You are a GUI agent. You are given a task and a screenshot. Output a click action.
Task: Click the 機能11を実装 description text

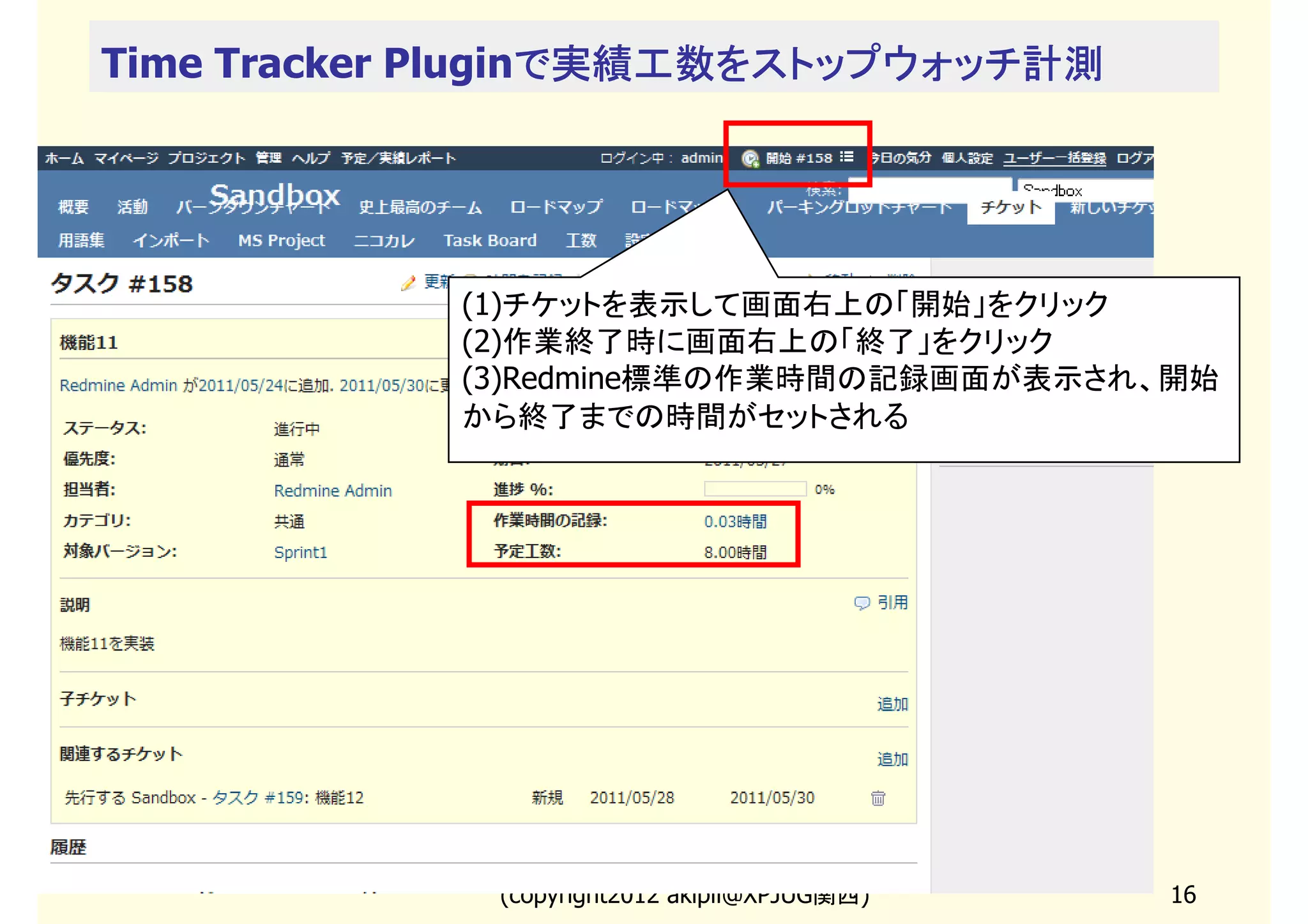pyautogui.click(x=107, y=644)
